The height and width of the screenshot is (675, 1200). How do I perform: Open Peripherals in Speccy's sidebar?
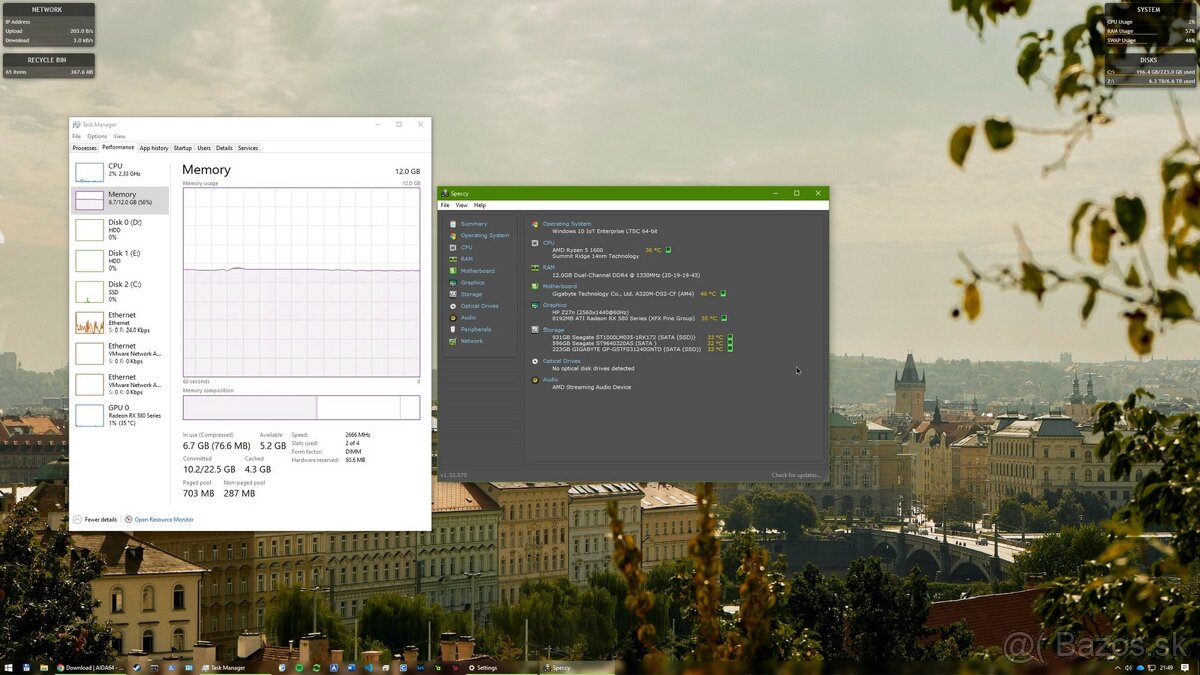(475, 328)
